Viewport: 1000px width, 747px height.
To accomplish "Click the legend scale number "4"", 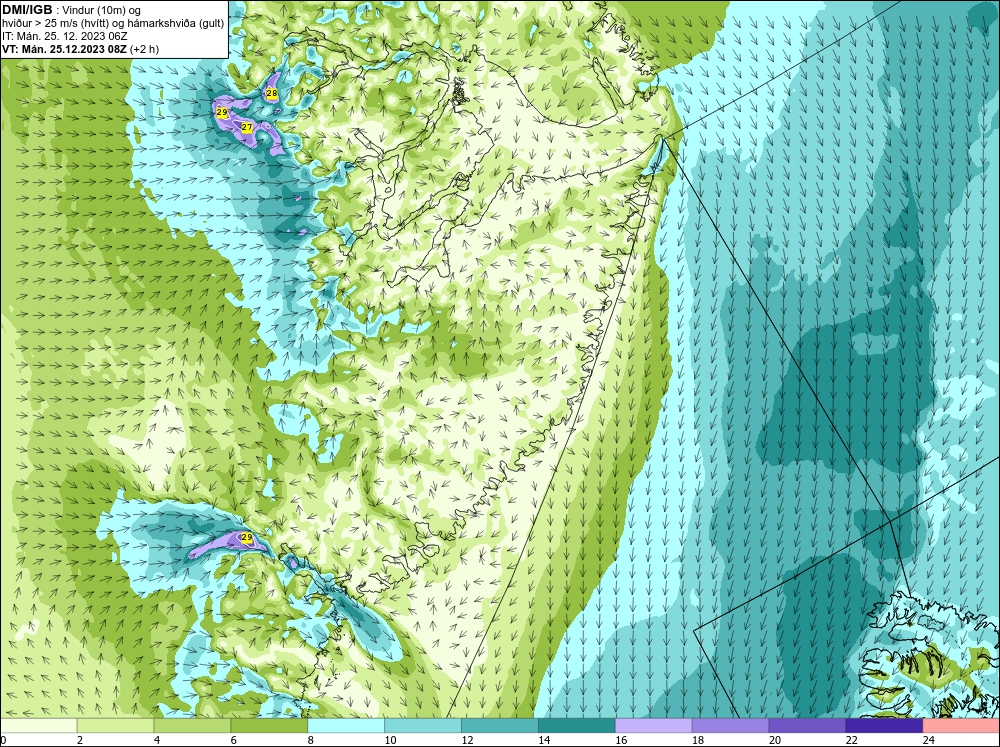I will click(157, 740).
